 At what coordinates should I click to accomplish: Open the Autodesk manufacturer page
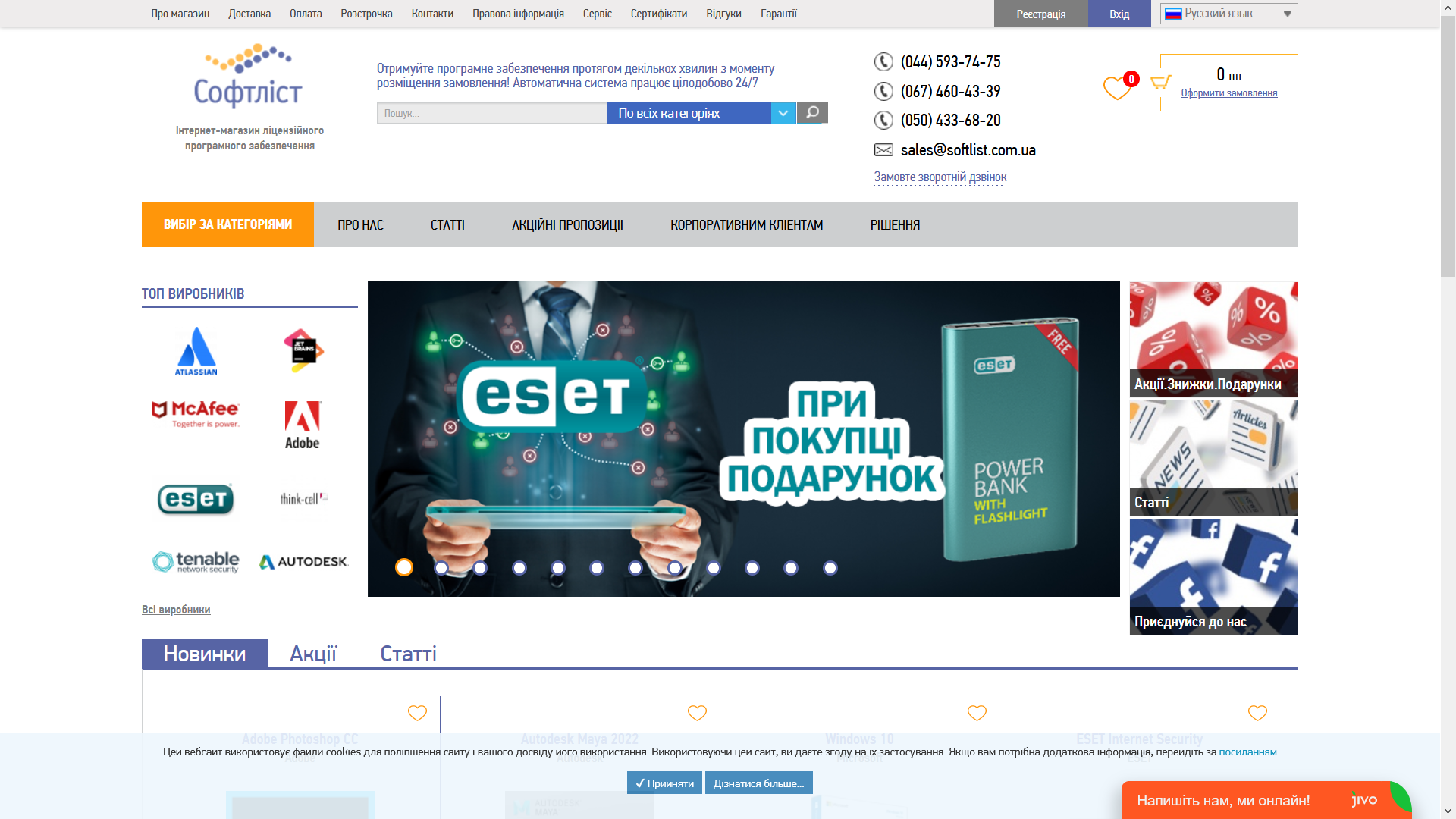[303, 562]
